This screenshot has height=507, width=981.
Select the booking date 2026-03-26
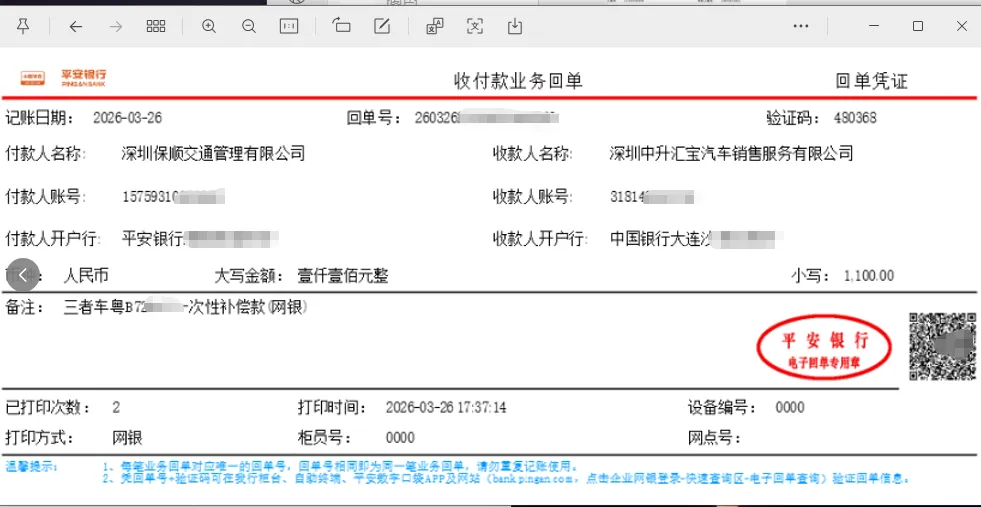point(128,118)
